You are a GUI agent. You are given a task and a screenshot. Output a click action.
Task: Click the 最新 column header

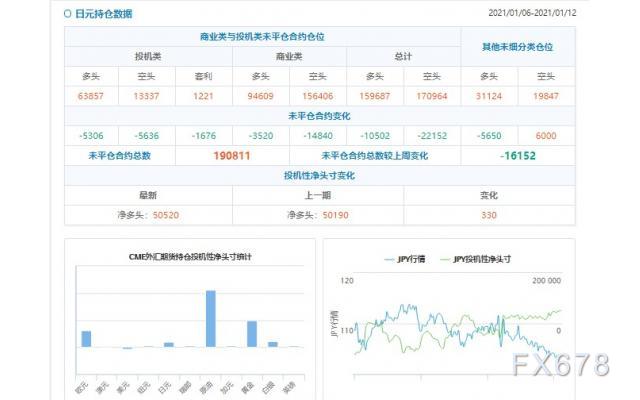148,196
